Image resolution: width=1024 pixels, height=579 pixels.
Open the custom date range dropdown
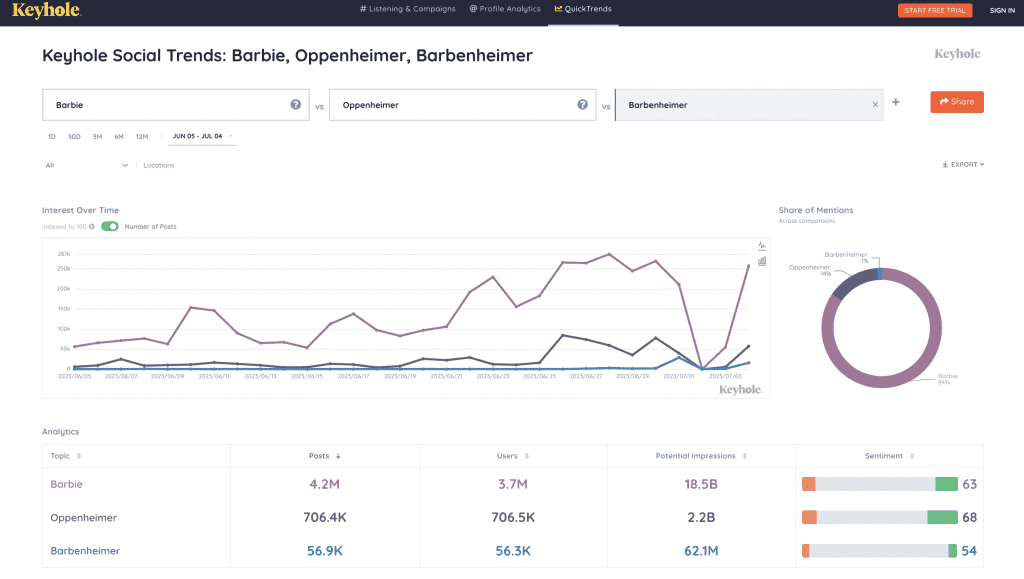point(202,136)
